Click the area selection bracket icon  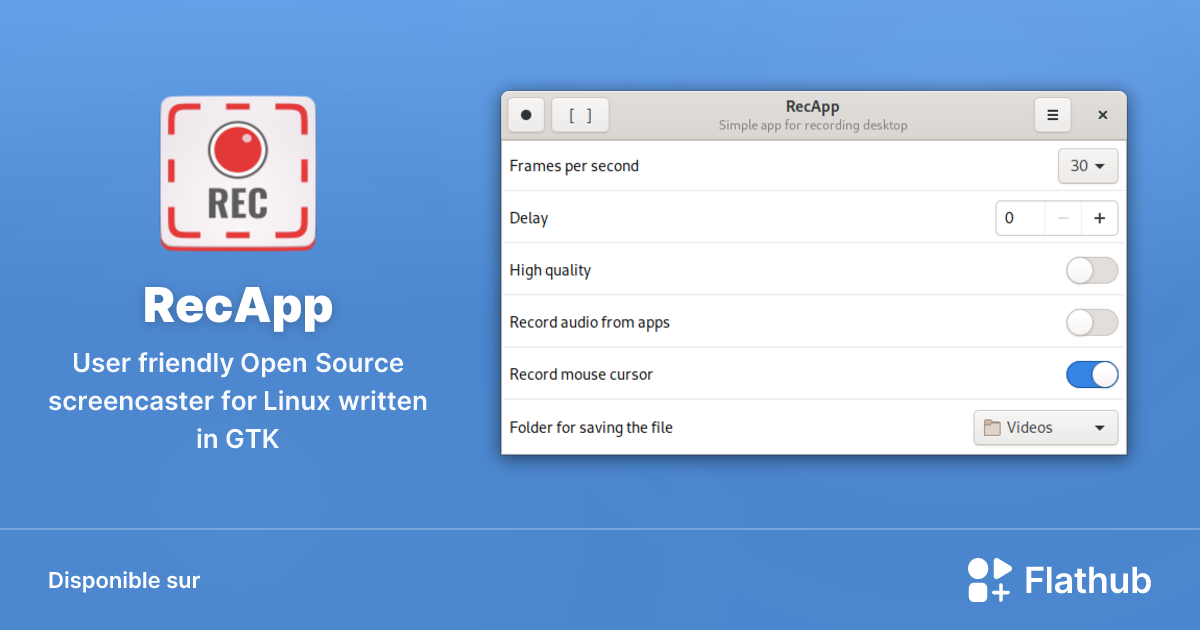pyautogui.click(x=580, y=114)
